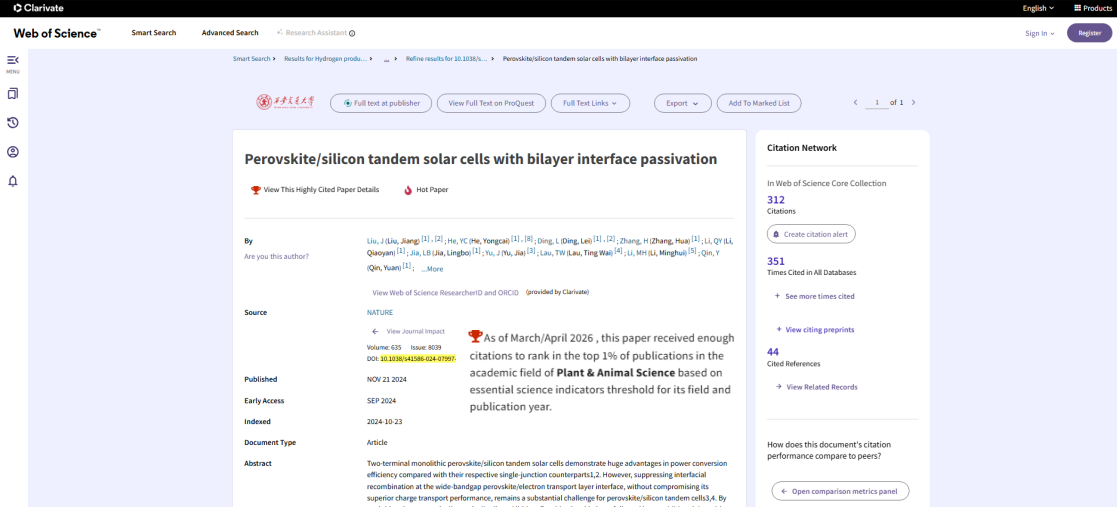Click the Early Access value SEP 2024
1117x507 pixels.
(x=381, y=401)
